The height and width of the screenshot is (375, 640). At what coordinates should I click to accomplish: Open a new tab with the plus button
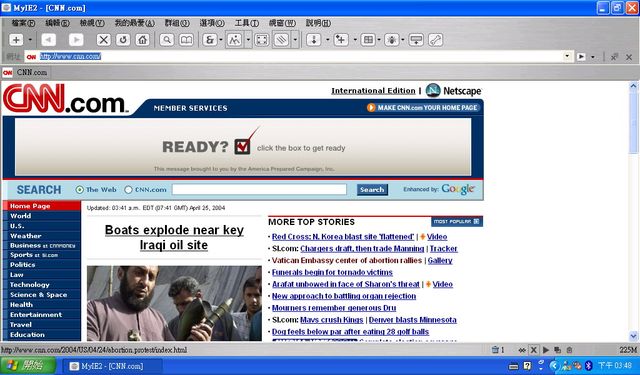click(16, 40)
